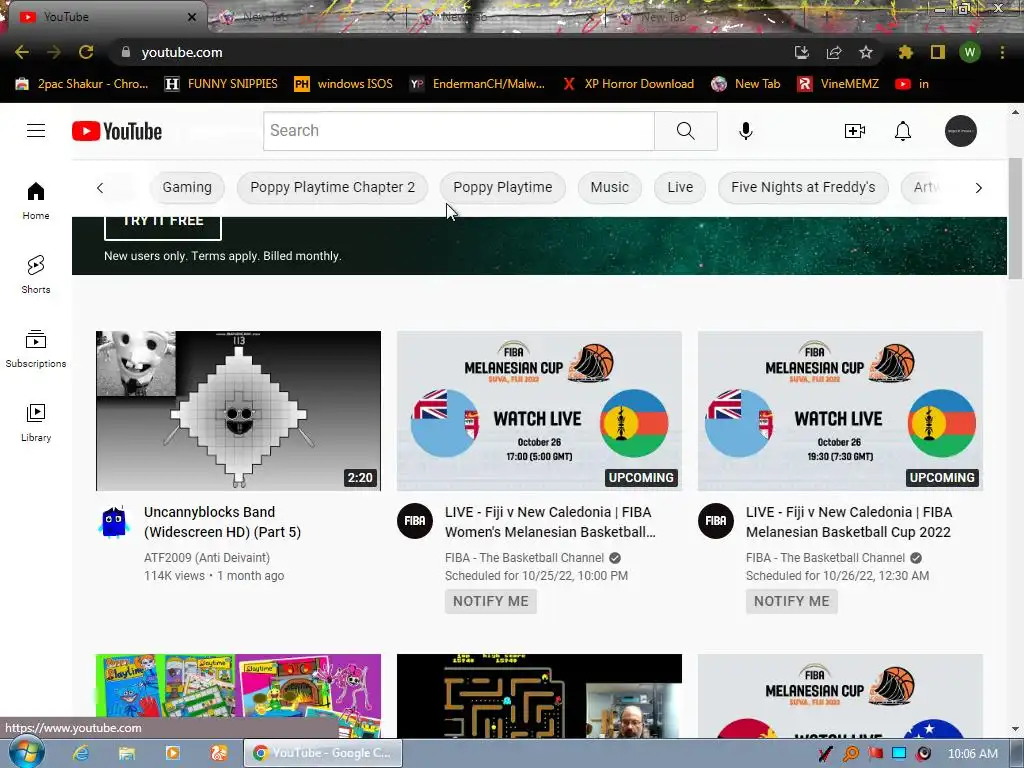
Task: Bookmark this page with star icon
Action: (x=866, y=52)
